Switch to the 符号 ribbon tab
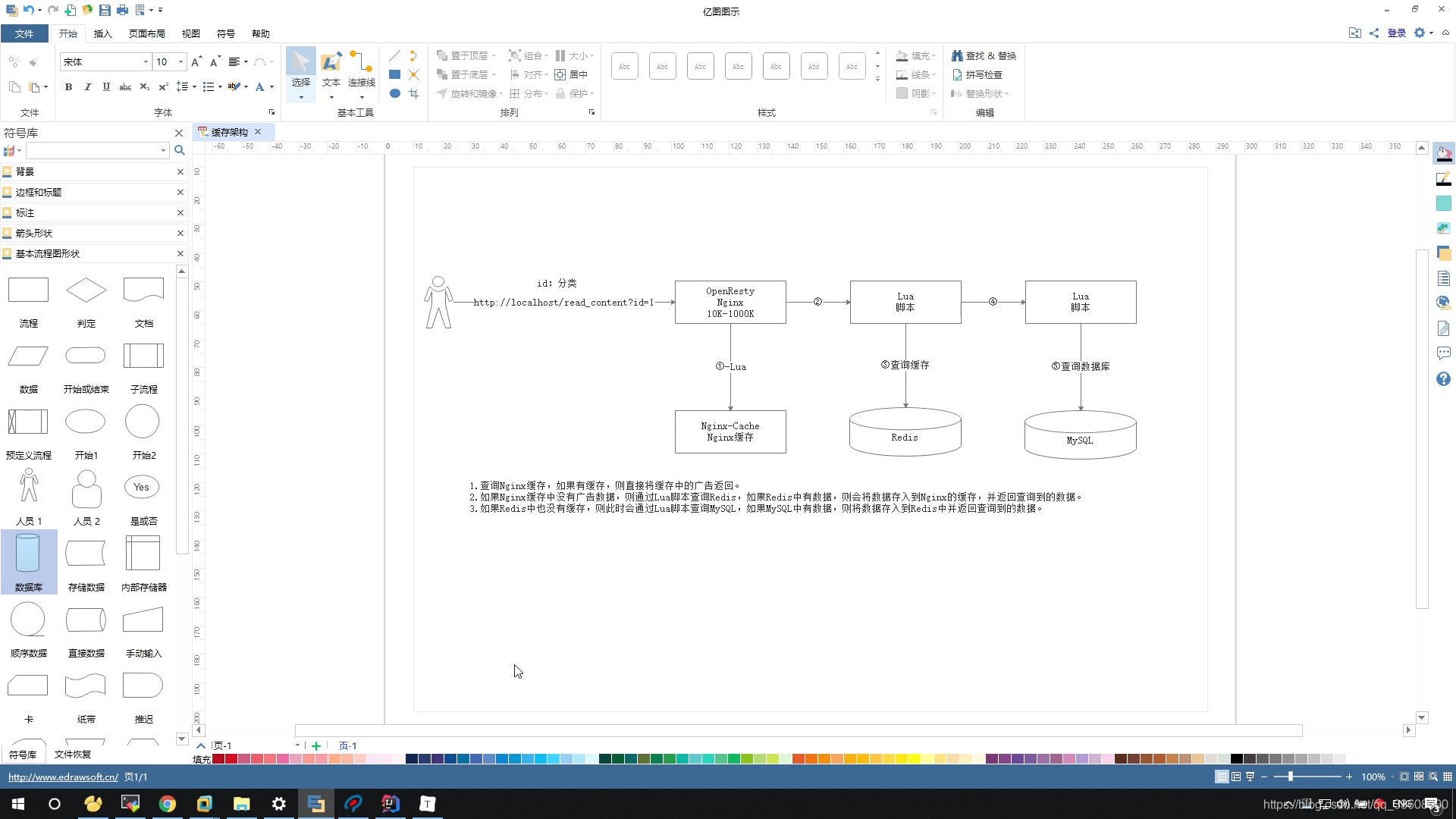Screen dimensions: 1456x819 click(225, 33)
